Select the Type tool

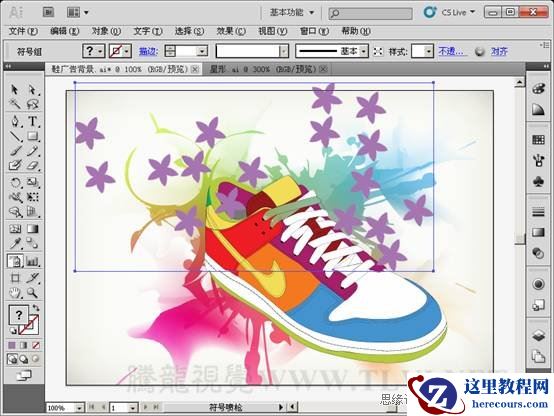coord(33,121)
